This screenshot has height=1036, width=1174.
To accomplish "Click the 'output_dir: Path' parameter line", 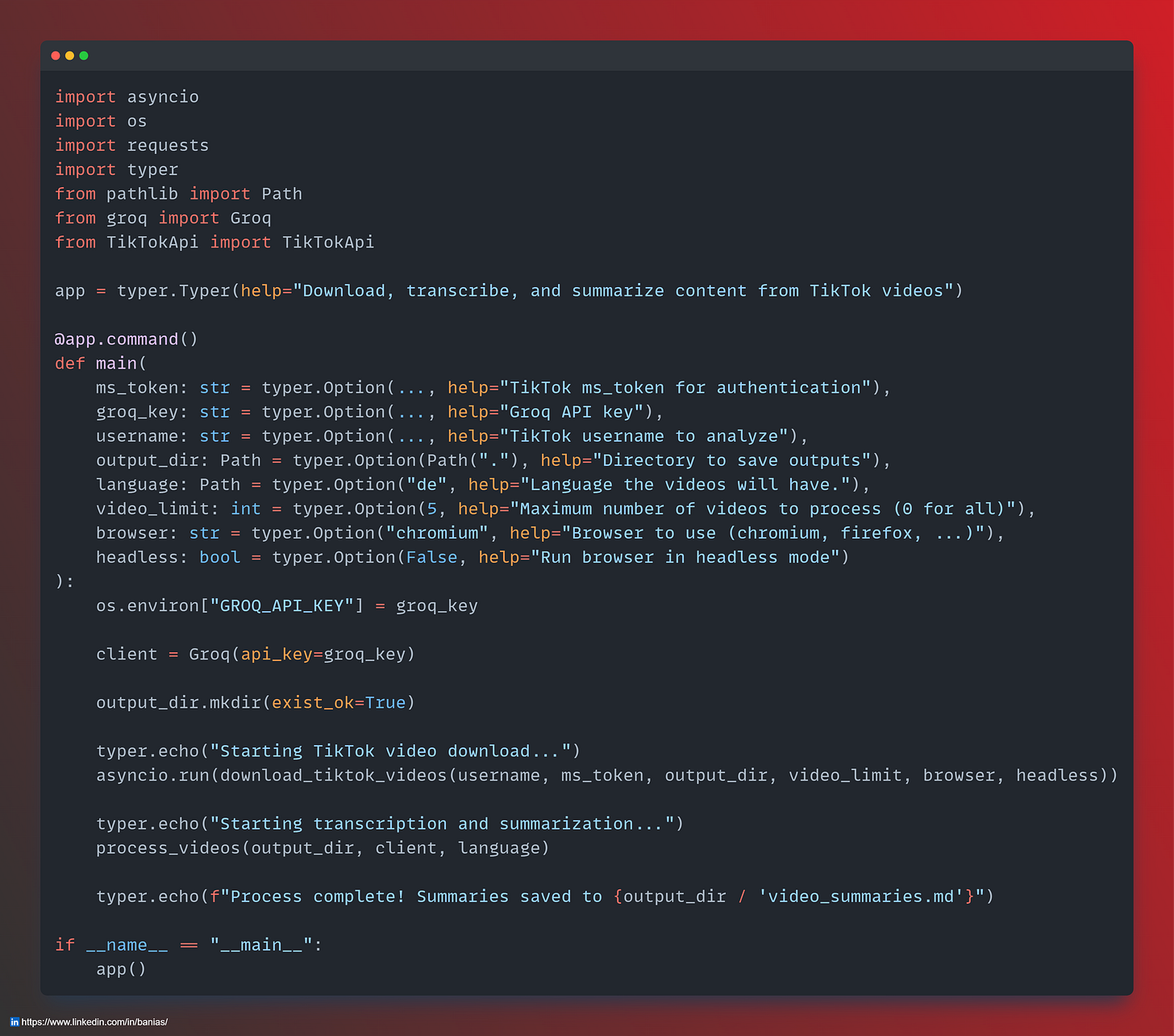I will pos(493,460).
